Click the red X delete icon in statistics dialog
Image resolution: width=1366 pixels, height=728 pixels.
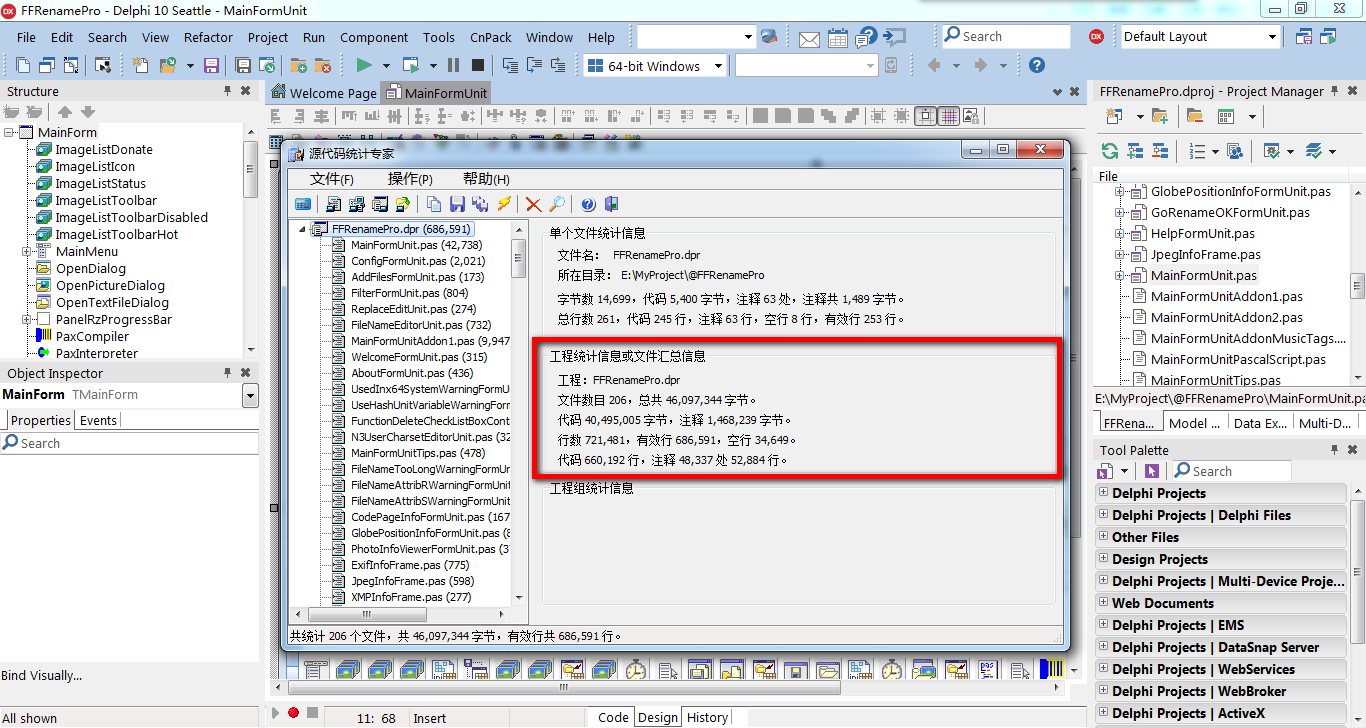coord(533,204)
